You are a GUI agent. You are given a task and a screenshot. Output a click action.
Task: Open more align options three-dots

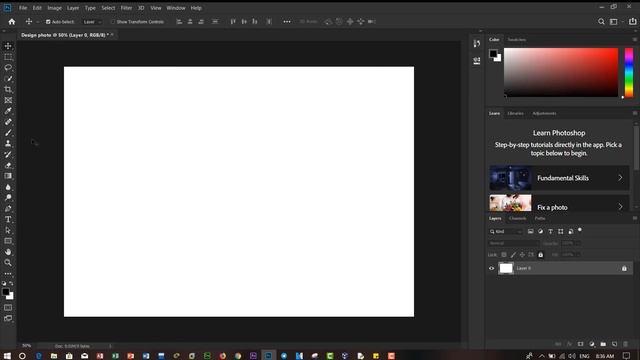[x=287, y=22]
